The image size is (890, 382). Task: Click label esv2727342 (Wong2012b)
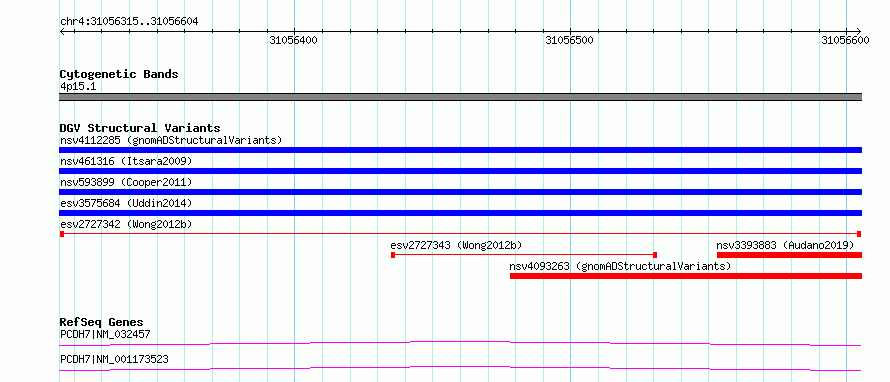click(126, 224)
